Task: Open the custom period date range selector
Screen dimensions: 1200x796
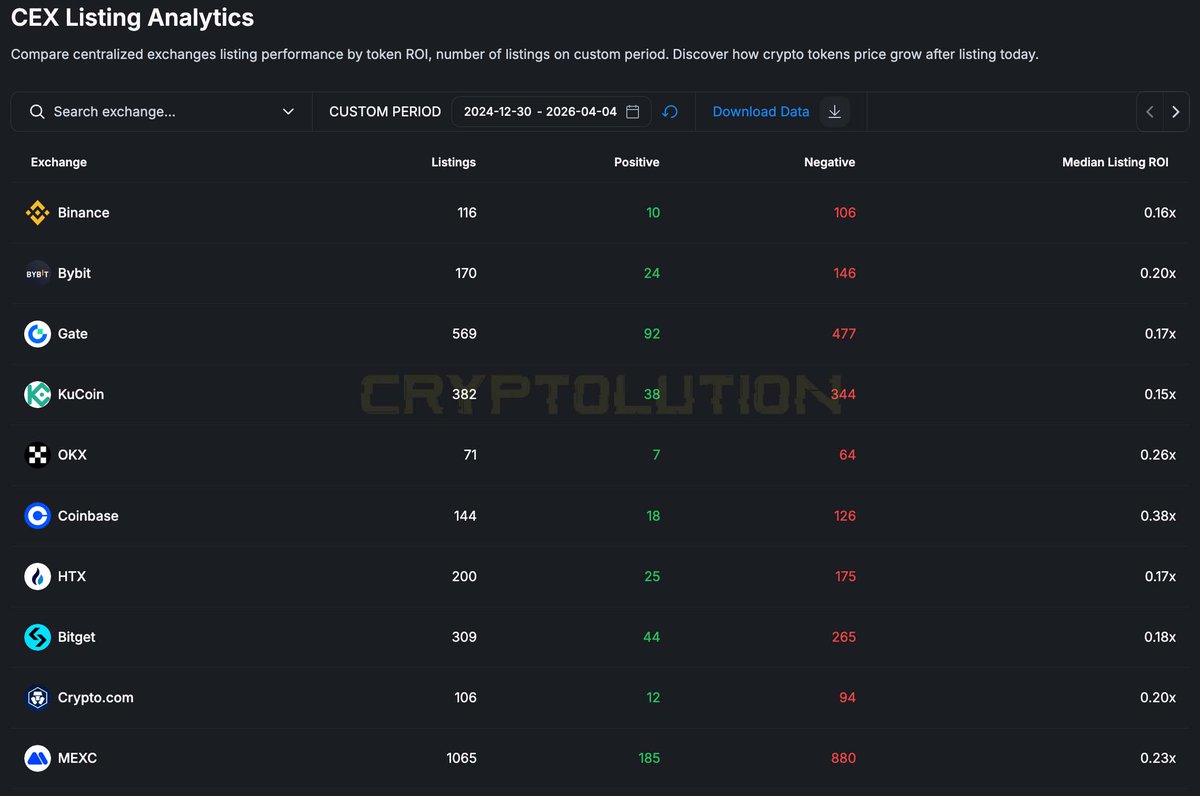Action: click(x=545, y=111)
